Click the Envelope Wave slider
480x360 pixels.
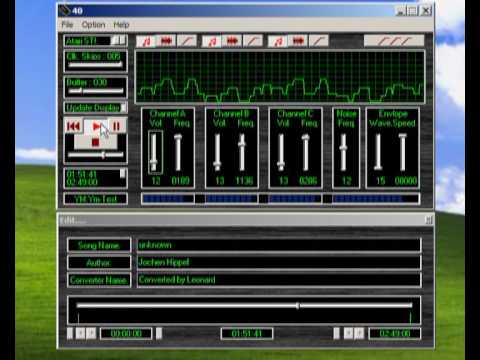click(378, 152)
